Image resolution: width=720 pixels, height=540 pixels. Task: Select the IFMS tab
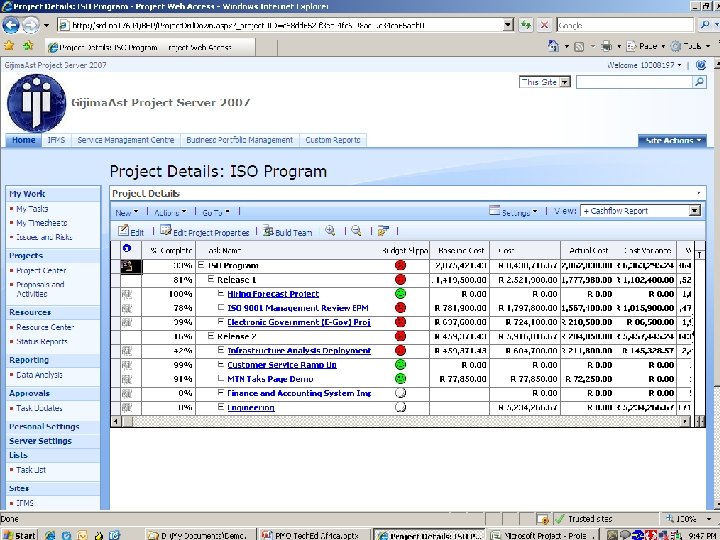pyautogui.click(x=56, y=140)
